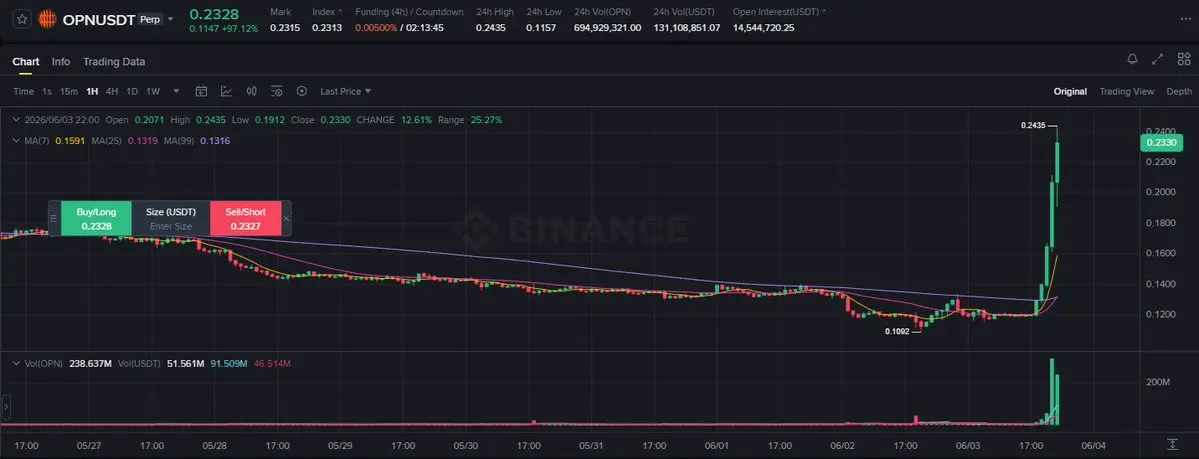Click MA(7) value 0.1591
Image resolution: width=1199 pixels, height=459 pixels.
pyautogui.click(x=70, y=141)
